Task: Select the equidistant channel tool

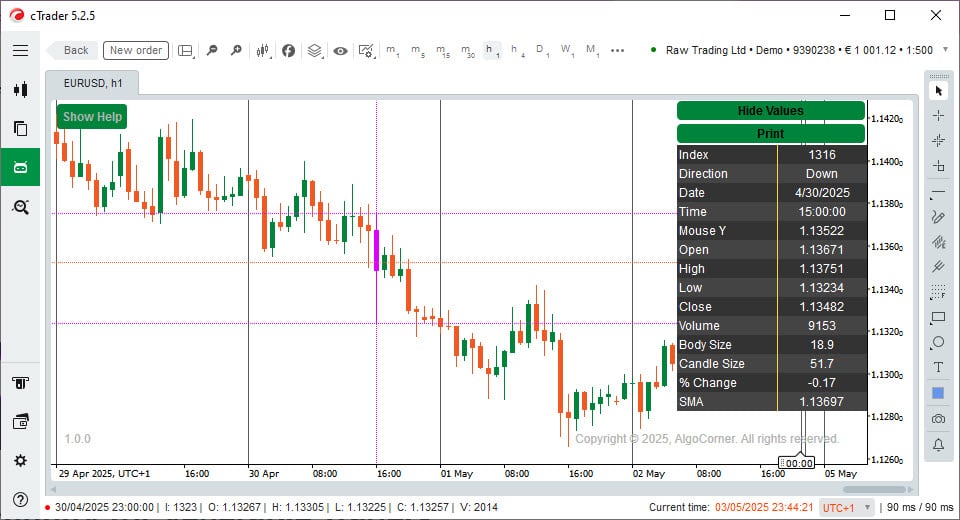Action: pos(938,242)
